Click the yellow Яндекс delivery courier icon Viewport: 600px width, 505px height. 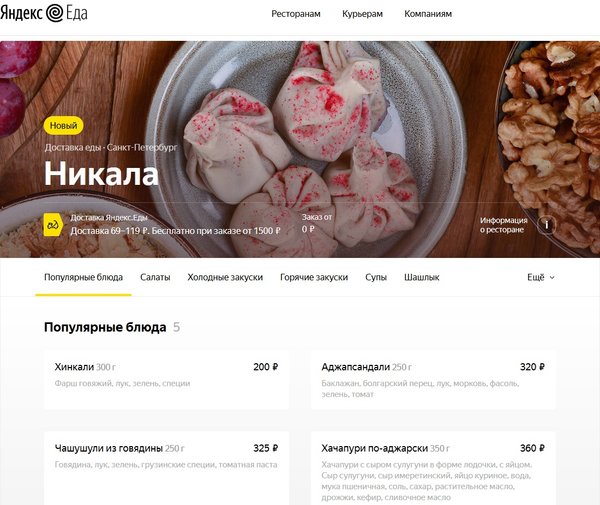(x=53, y=225)
